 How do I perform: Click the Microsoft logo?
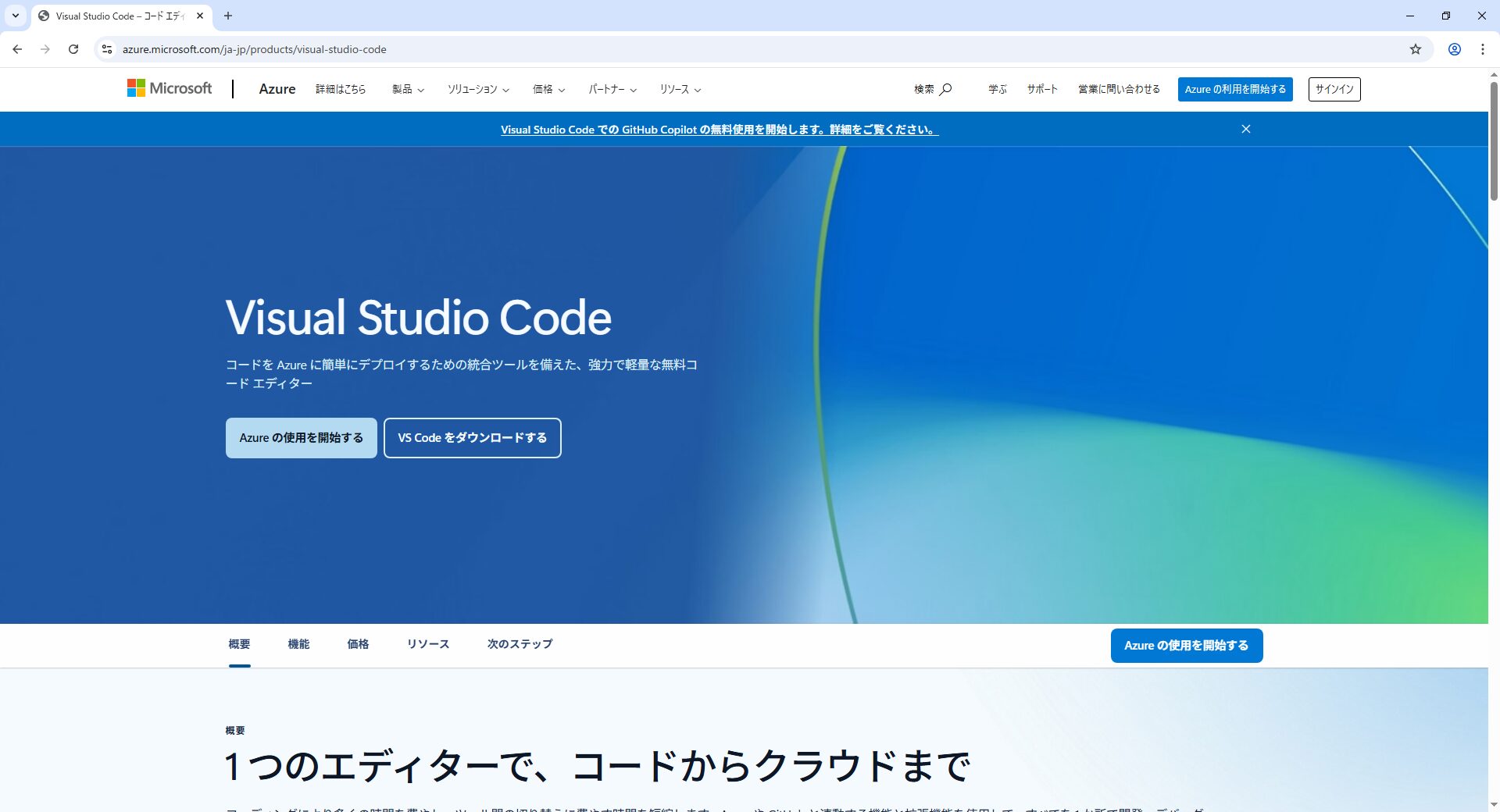tap(170, 89)
